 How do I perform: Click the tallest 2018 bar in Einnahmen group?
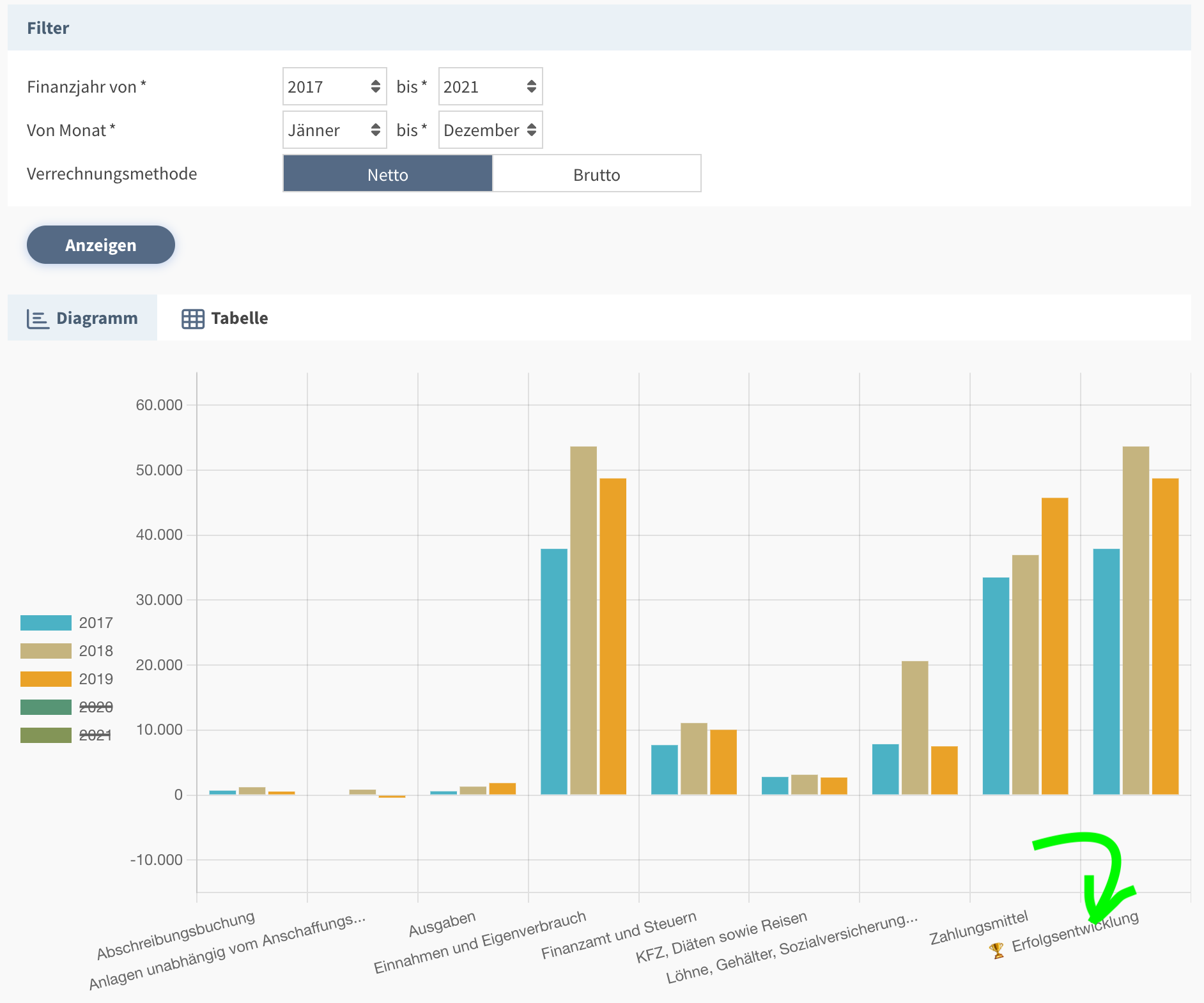[x=583, y=620]
